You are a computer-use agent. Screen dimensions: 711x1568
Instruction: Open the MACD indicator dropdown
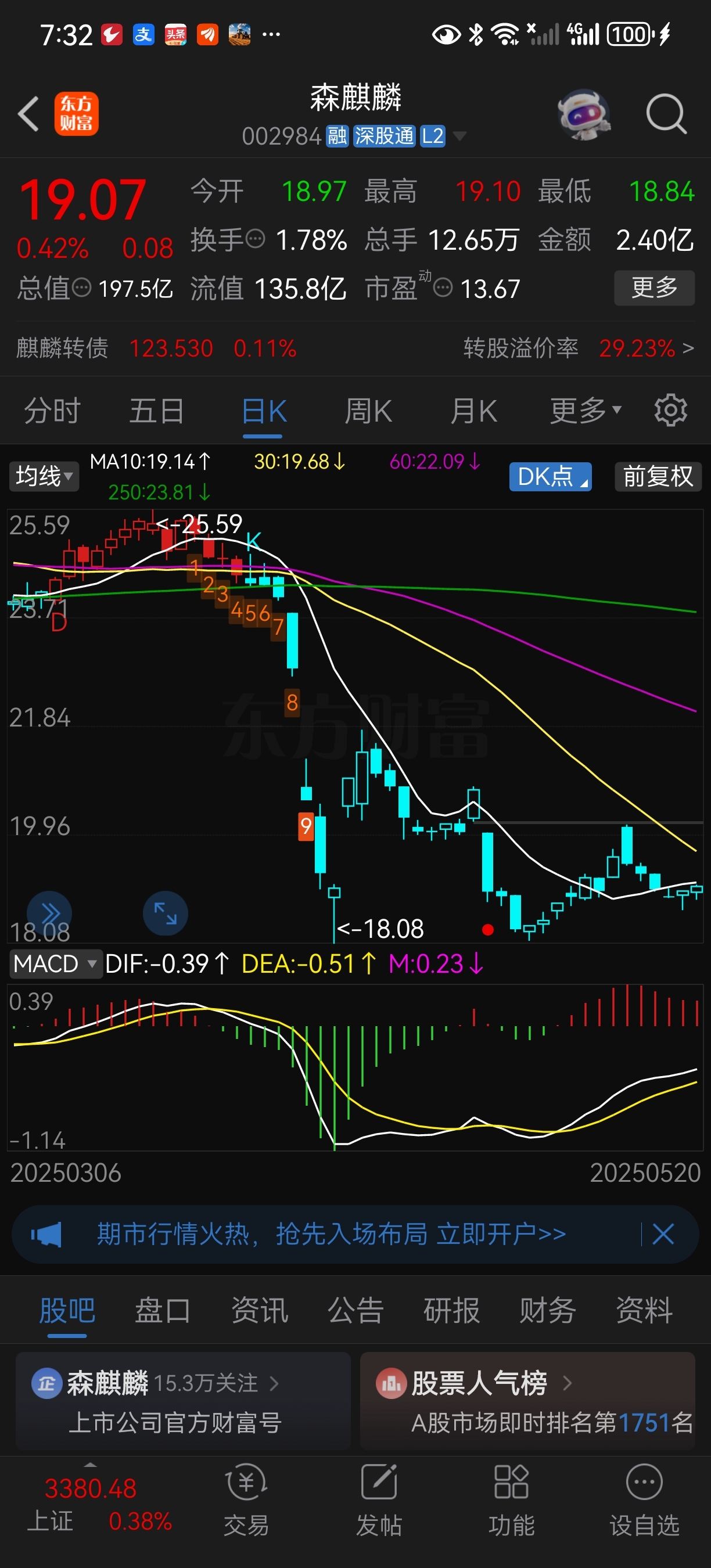(x=55, y=963)
